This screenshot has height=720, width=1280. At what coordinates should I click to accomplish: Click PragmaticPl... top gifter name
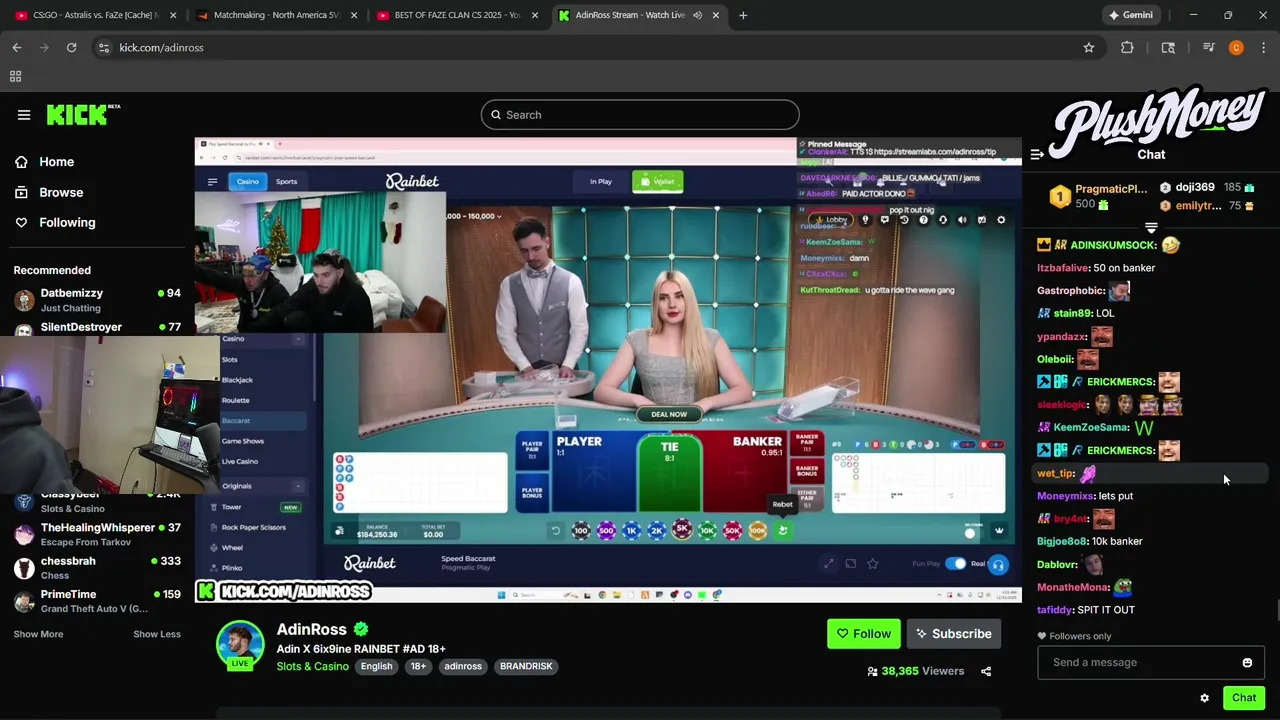coord(1111,189)
